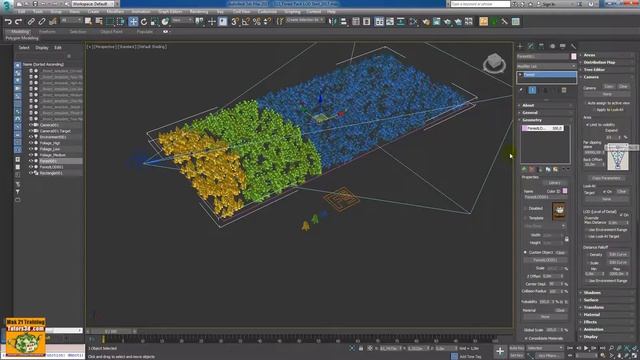Open the Create command panel tab

tap(520, 46)
